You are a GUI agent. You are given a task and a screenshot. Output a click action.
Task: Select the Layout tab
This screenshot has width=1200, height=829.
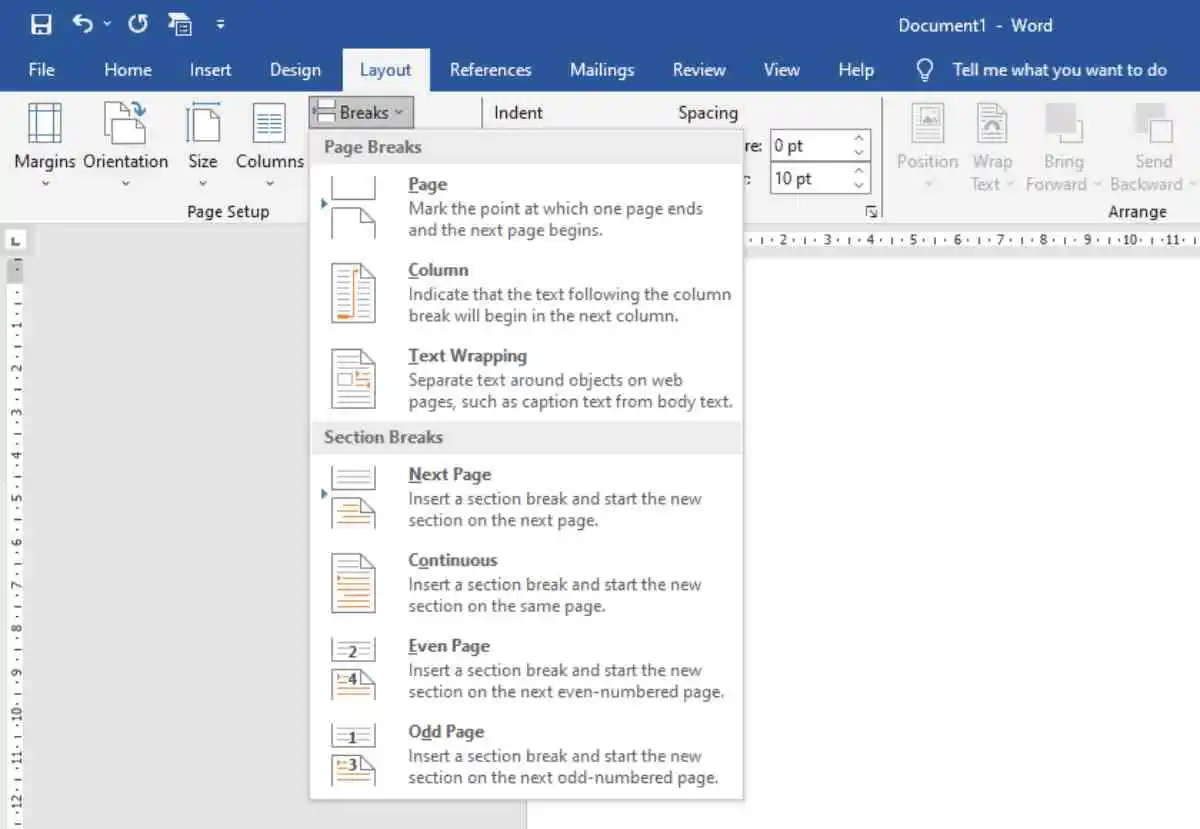(385, 69)
